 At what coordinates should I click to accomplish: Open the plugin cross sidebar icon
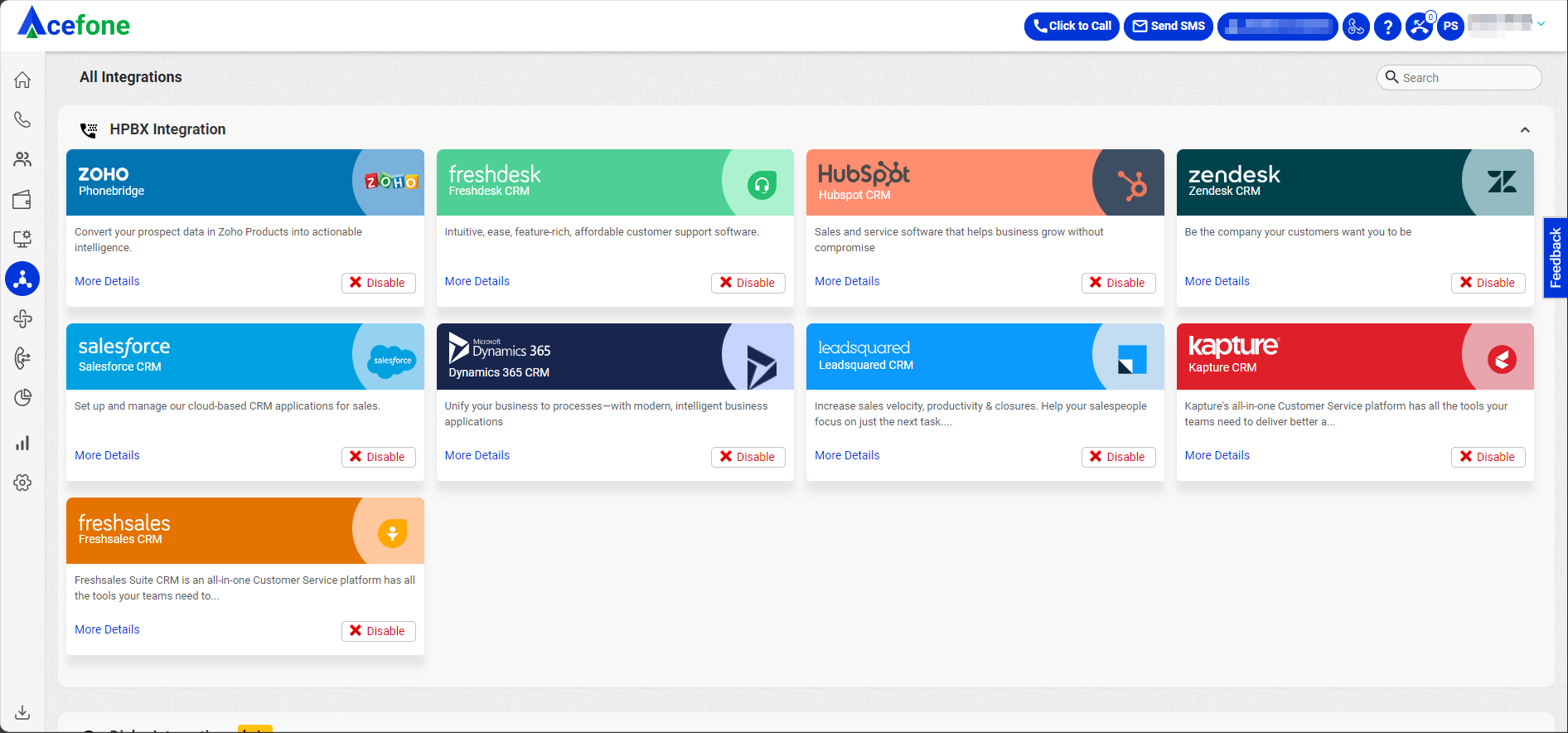(22, 318)
